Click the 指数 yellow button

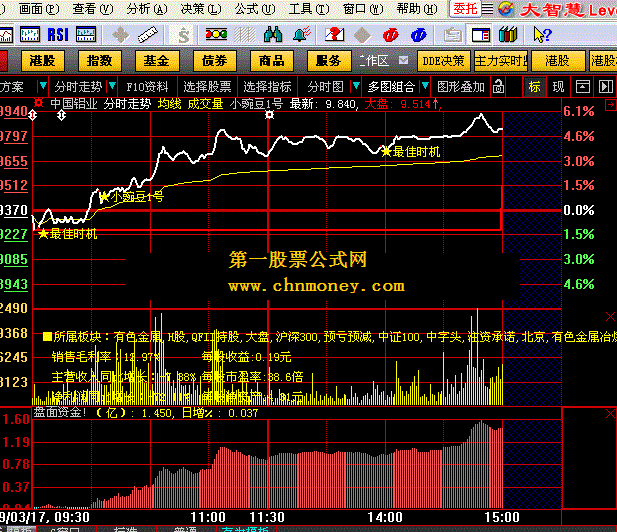pos(100,61)
